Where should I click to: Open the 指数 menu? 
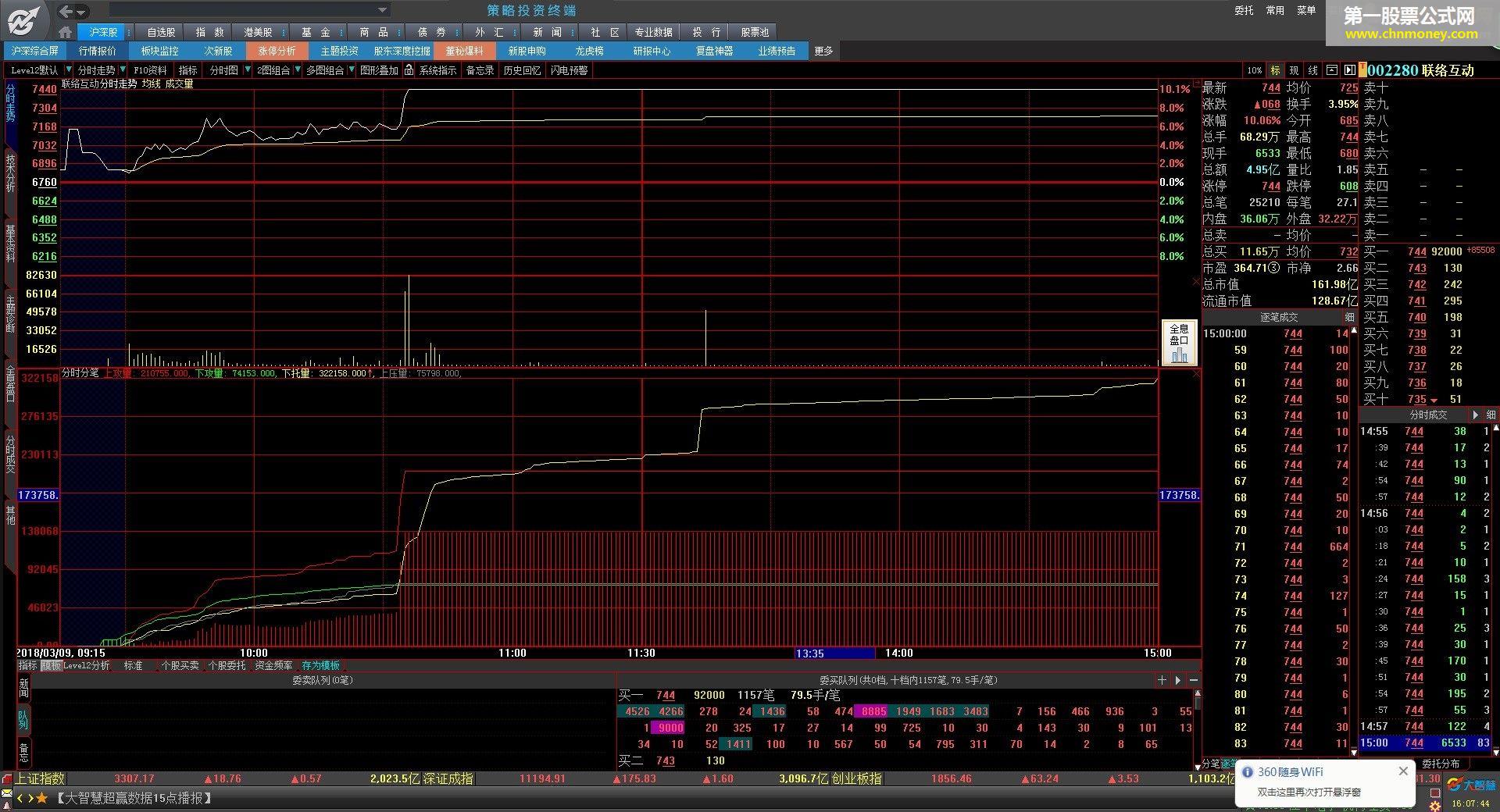pos(209,32)
